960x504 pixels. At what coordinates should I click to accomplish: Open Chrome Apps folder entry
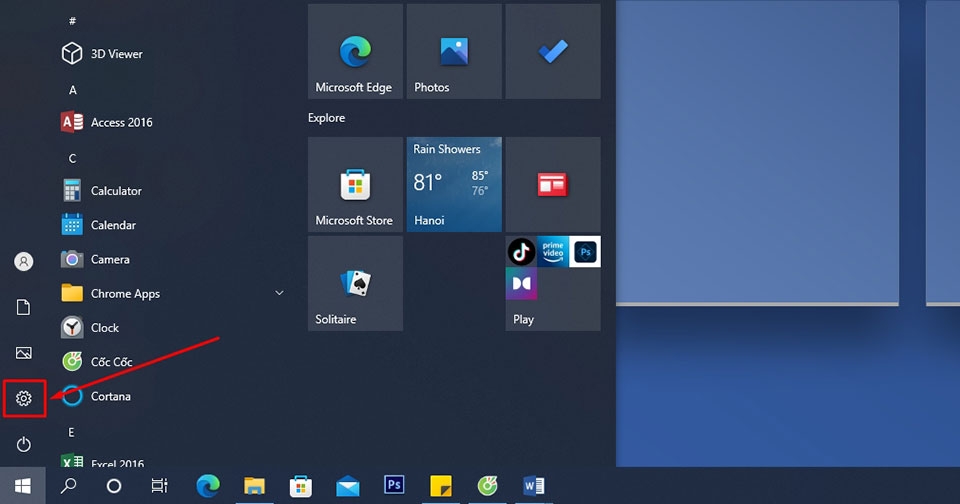click(111, 294)
